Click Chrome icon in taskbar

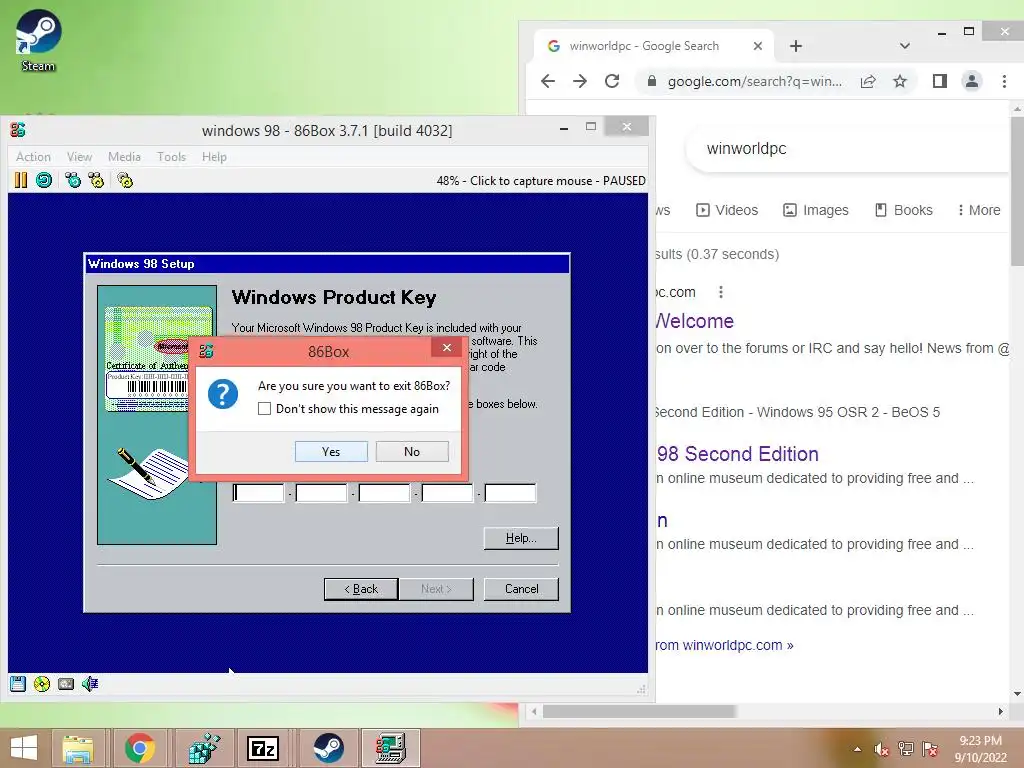click(139, 748)
